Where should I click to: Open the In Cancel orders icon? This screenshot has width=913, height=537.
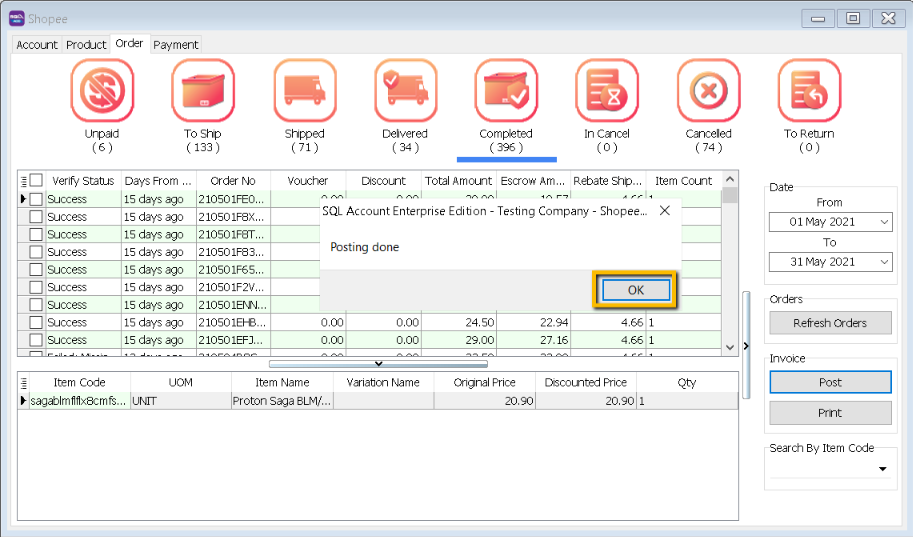(607, 91)
